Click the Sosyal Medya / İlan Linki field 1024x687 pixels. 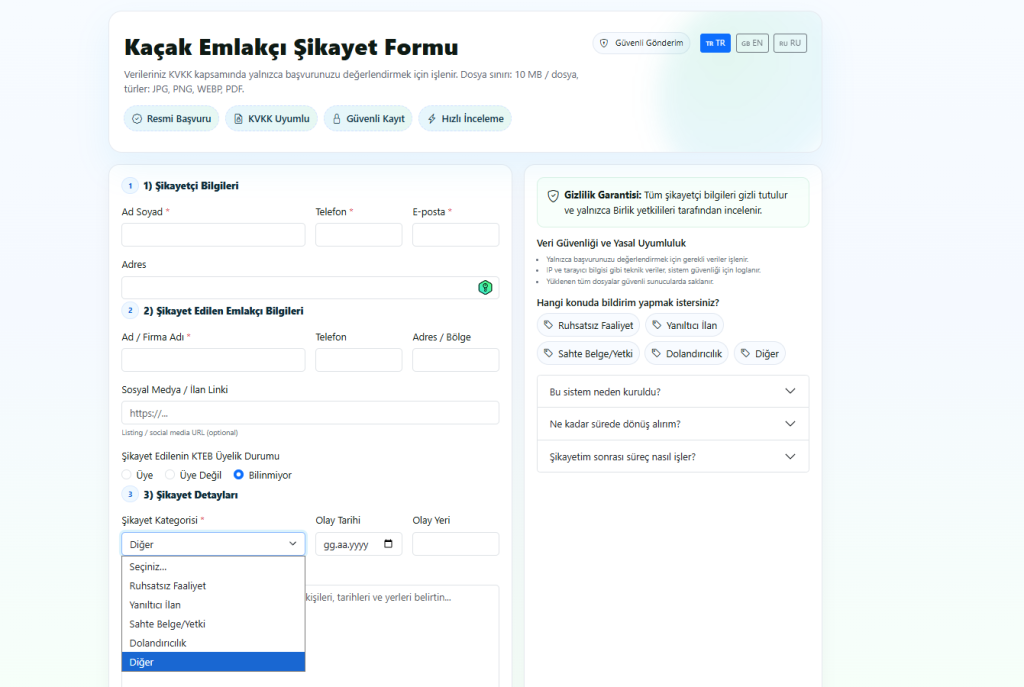310,413
